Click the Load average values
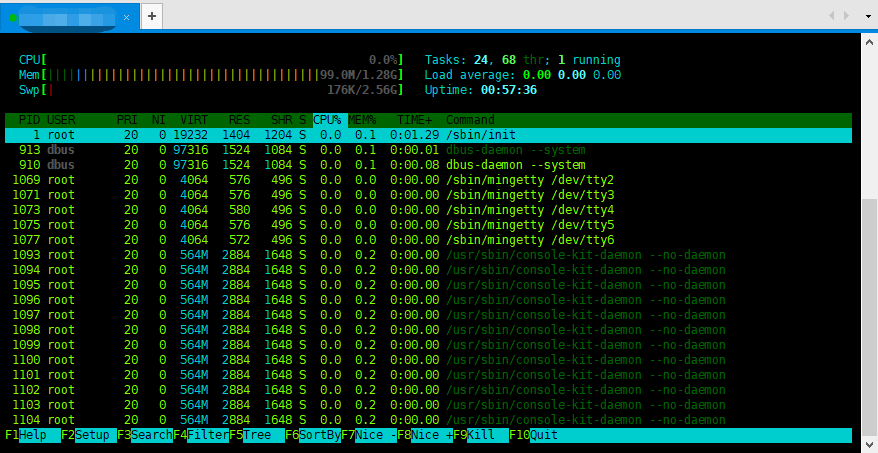Screen dimensions: 878x453 click(x=572, y=75)
